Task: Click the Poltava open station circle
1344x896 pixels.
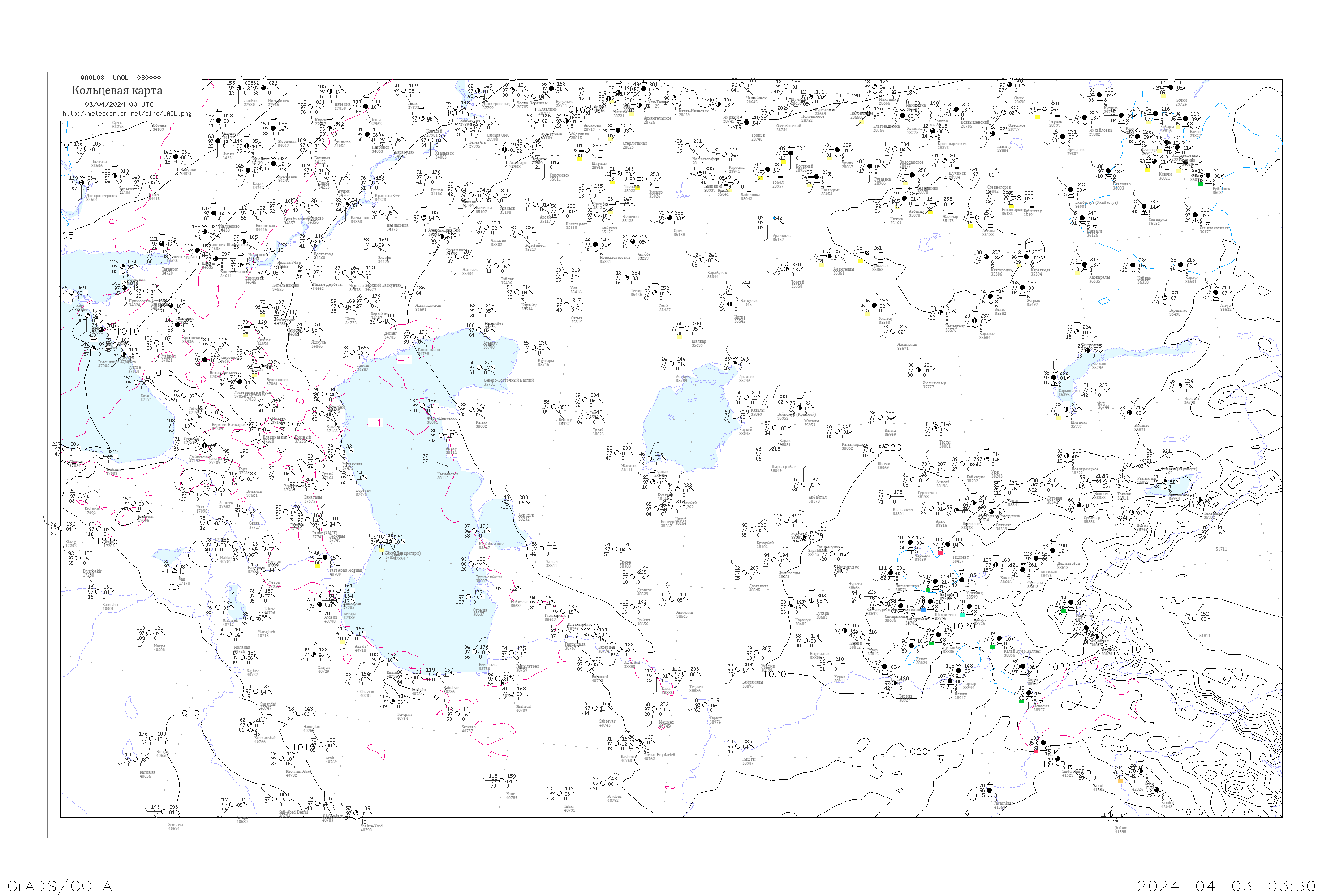Action: (x=87, y=149)
